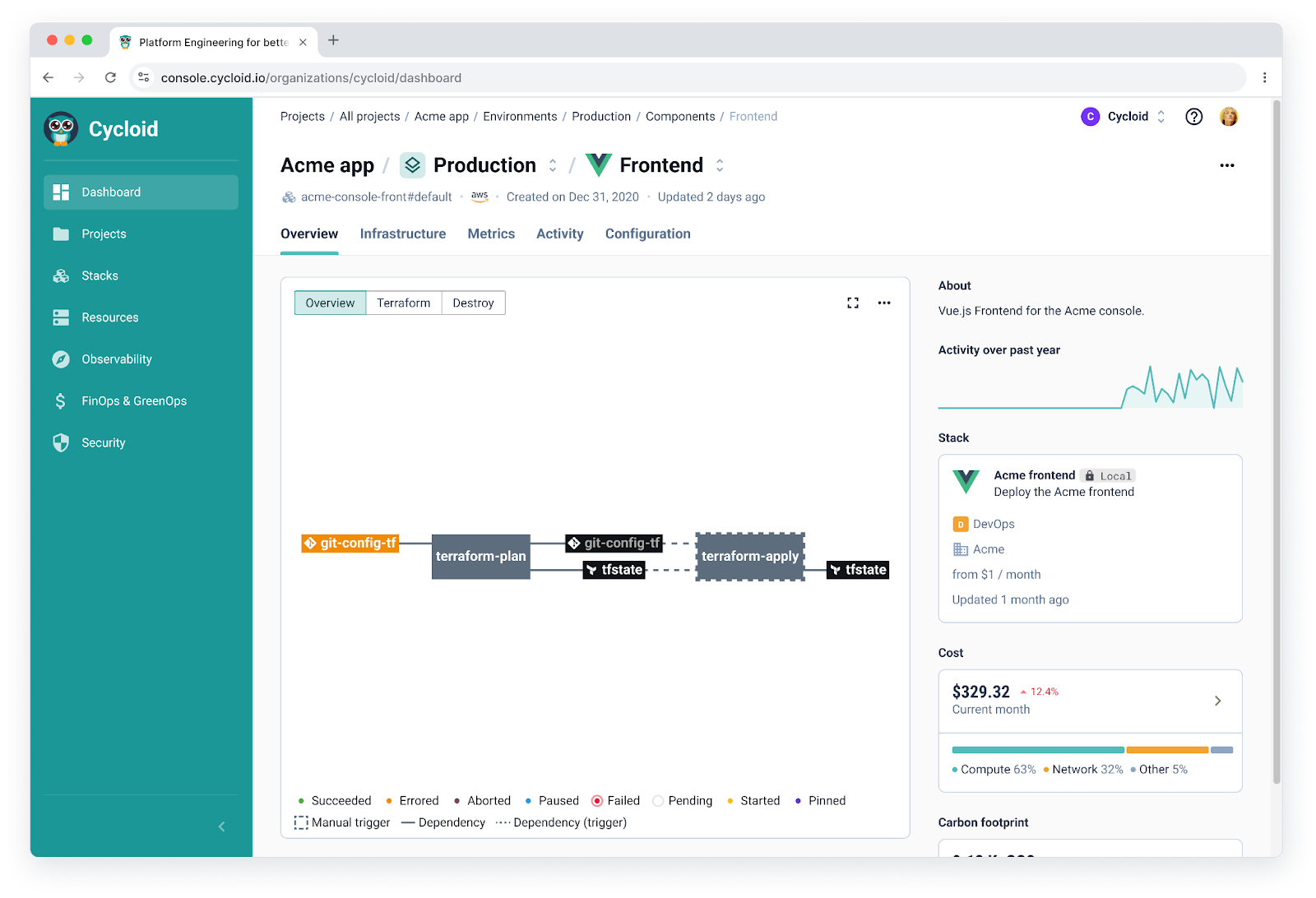
Task: Click the FinOps dollar sign icon
Action: [61, 401]
